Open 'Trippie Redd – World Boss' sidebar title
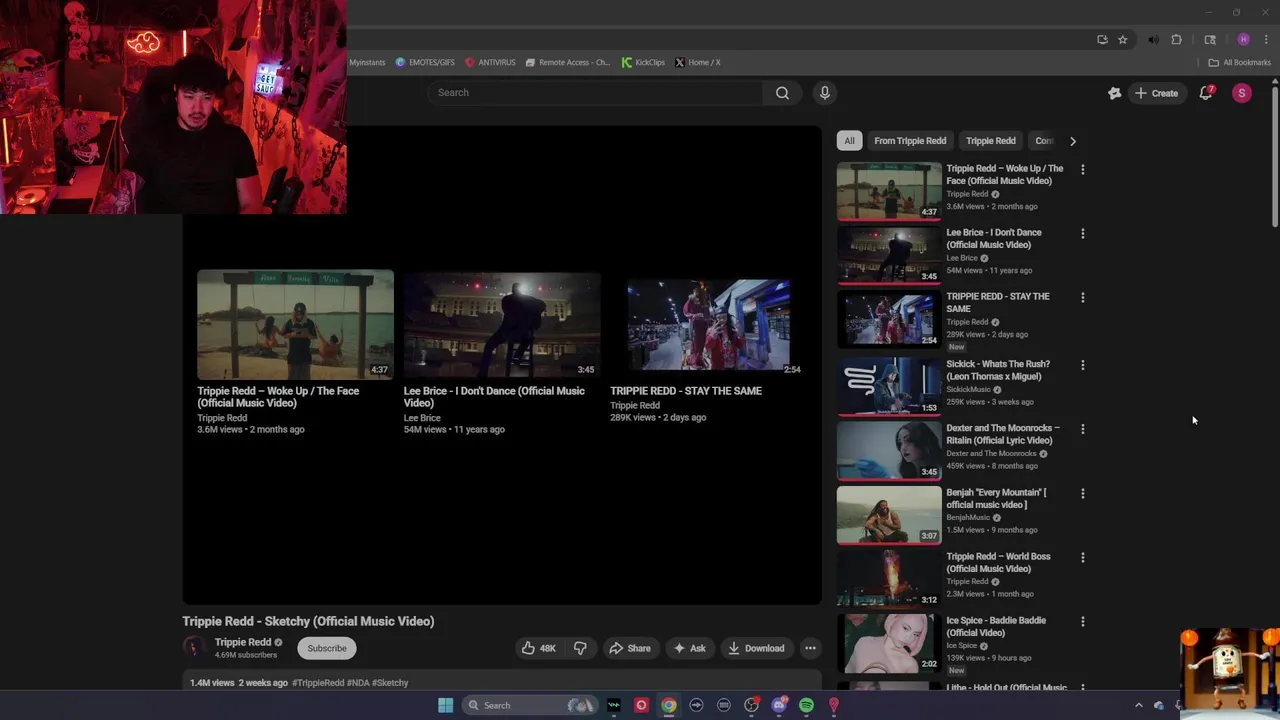 click(x=998, y=563)
